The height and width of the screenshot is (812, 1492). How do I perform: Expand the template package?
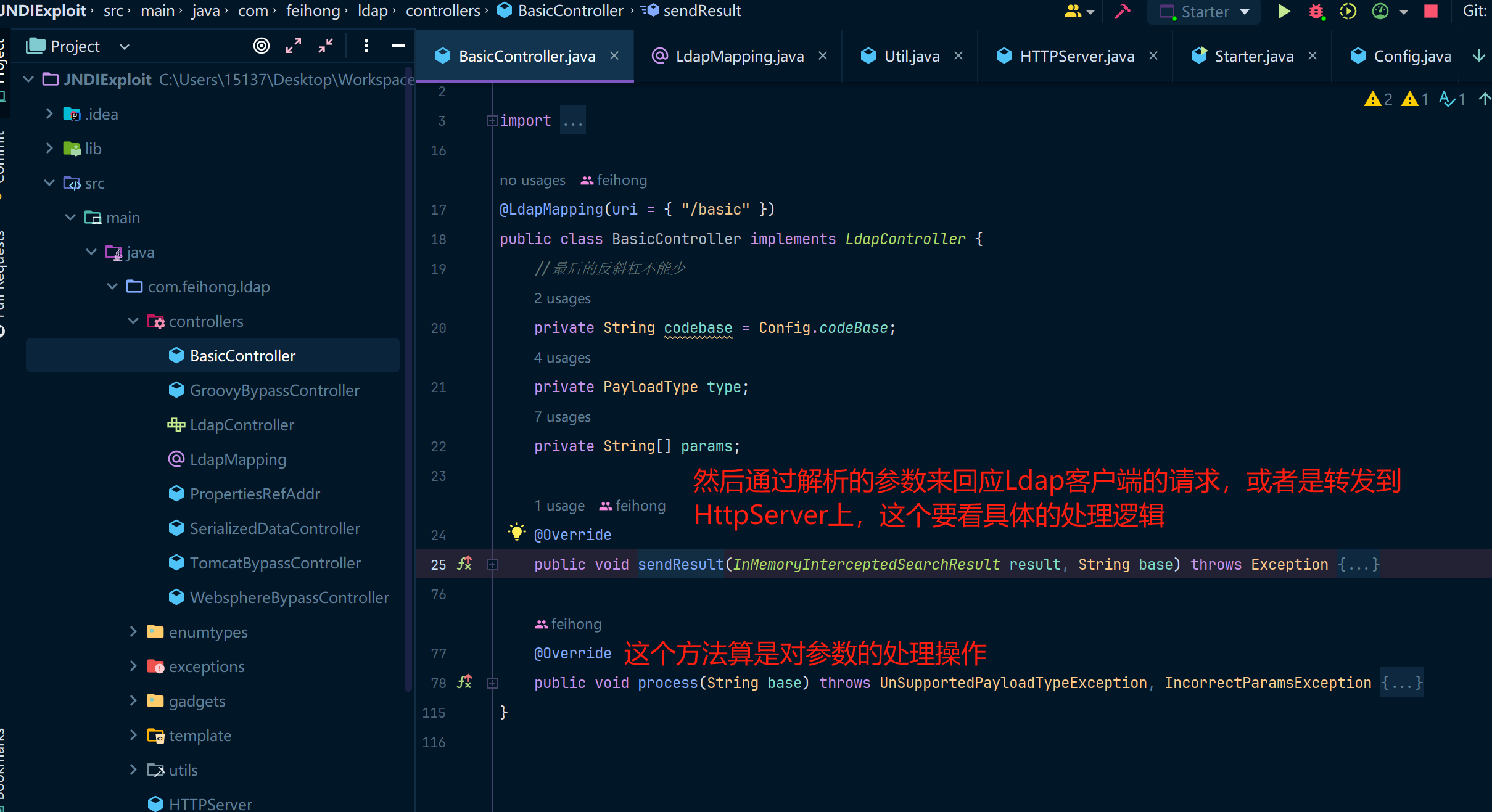[133, 736]
